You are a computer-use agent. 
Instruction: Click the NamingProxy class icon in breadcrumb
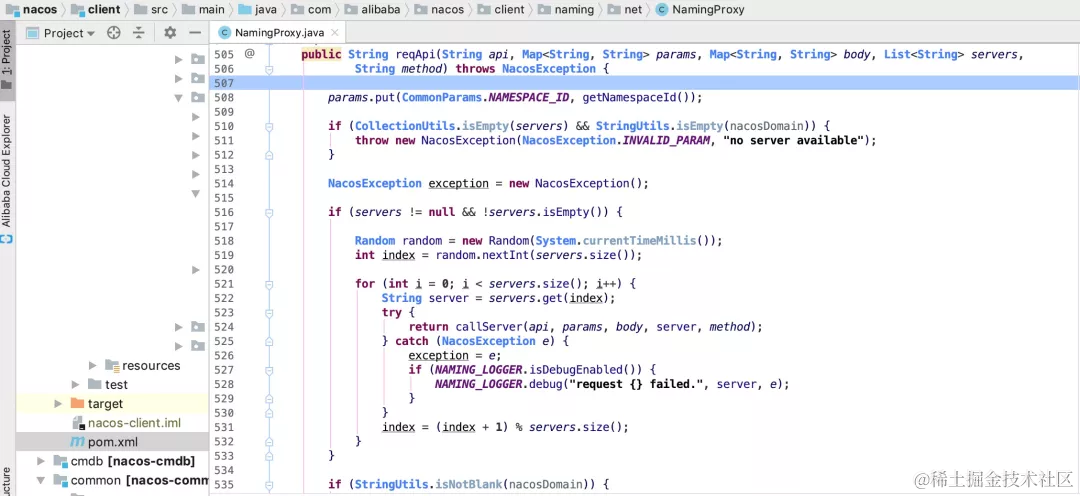click(662, 10)
